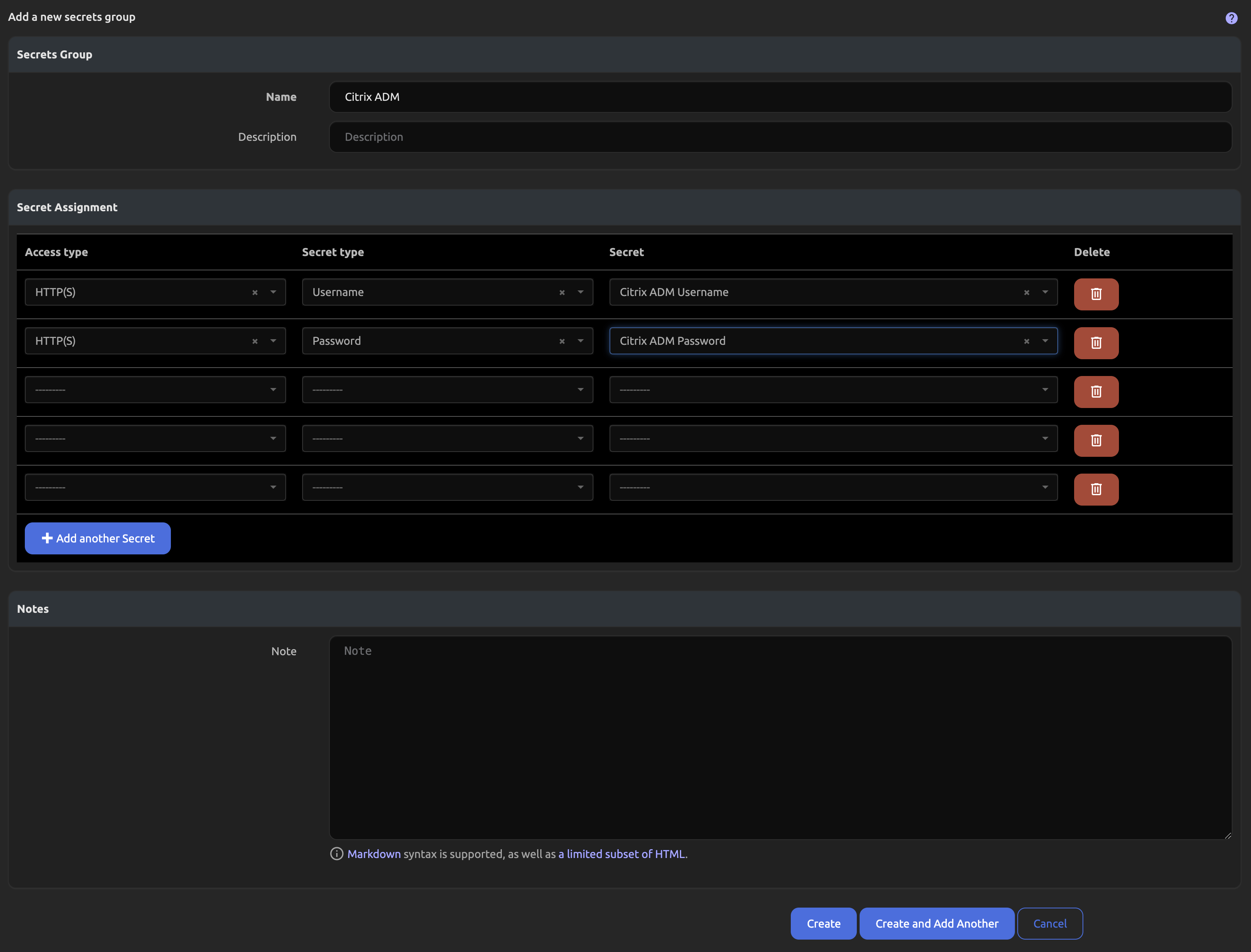Delete the HTTP(S) Password secret row
Screen dimensions: 1251x952
1096,343
